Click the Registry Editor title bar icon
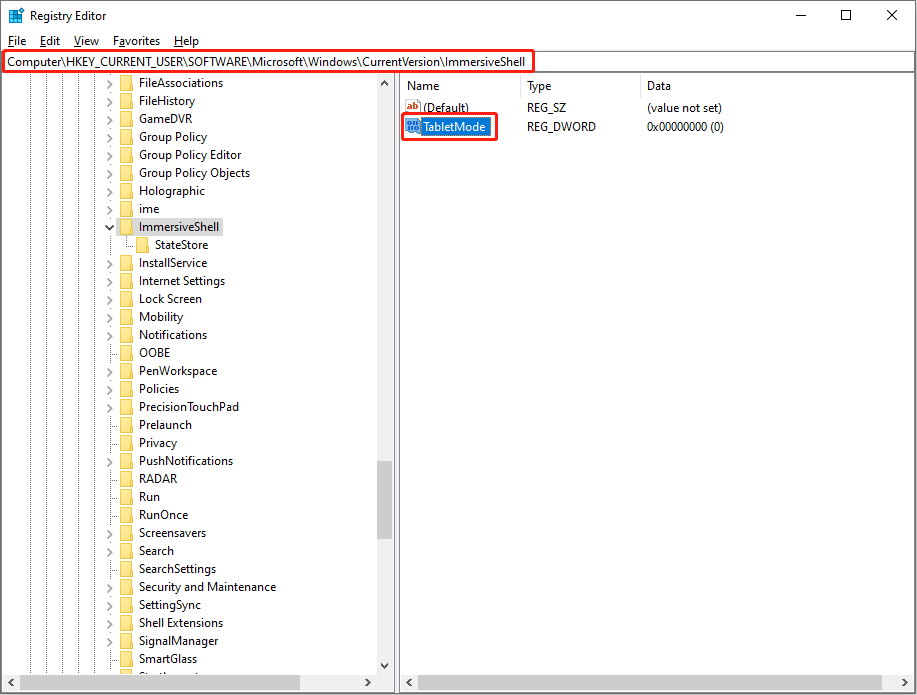 14,15
